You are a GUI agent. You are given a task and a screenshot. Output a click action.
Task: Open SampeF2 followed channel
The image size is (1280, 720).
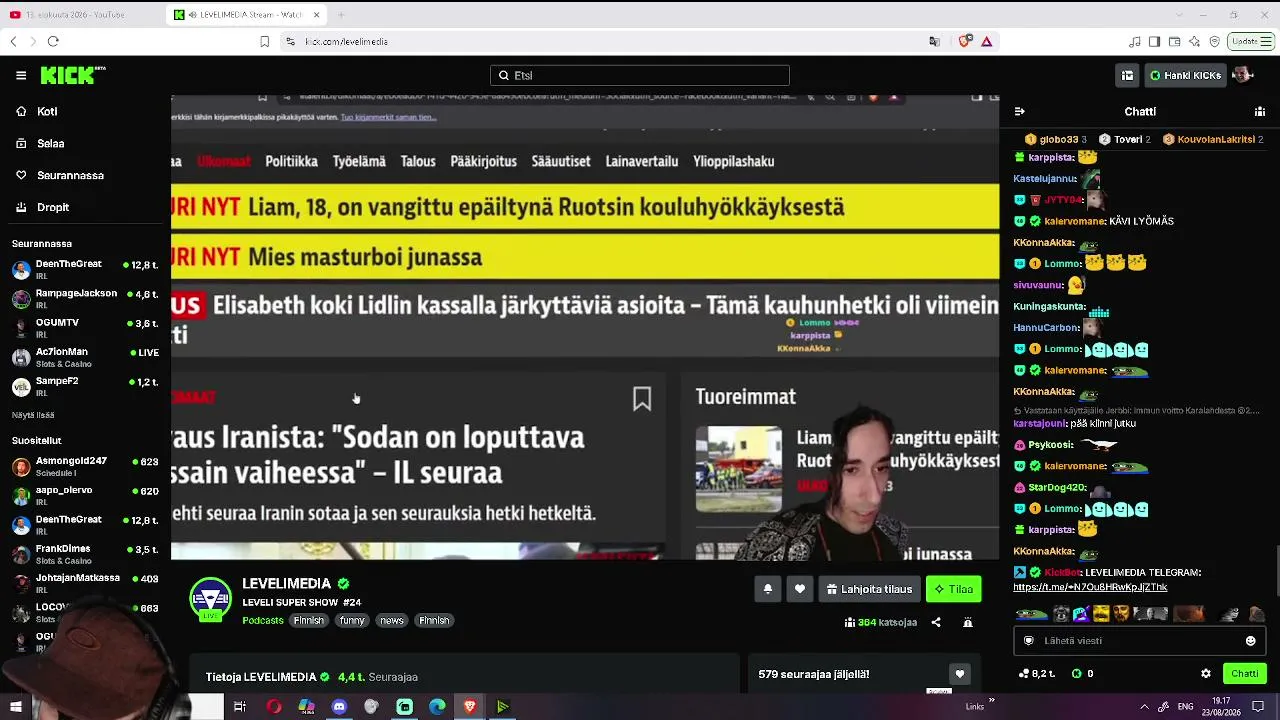pos(85,386)
